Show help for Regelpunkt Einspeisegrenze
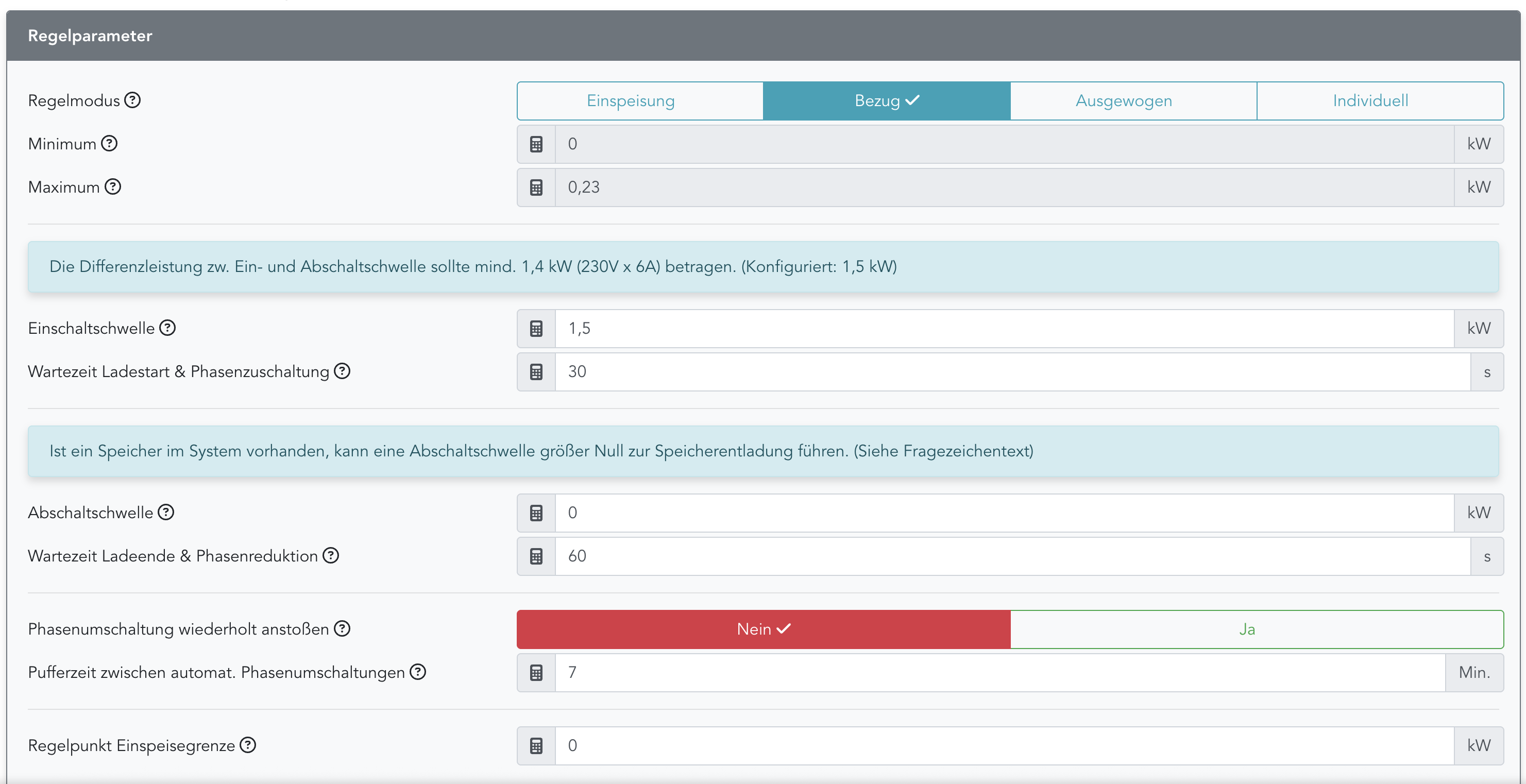 click(x=248, y=745)
